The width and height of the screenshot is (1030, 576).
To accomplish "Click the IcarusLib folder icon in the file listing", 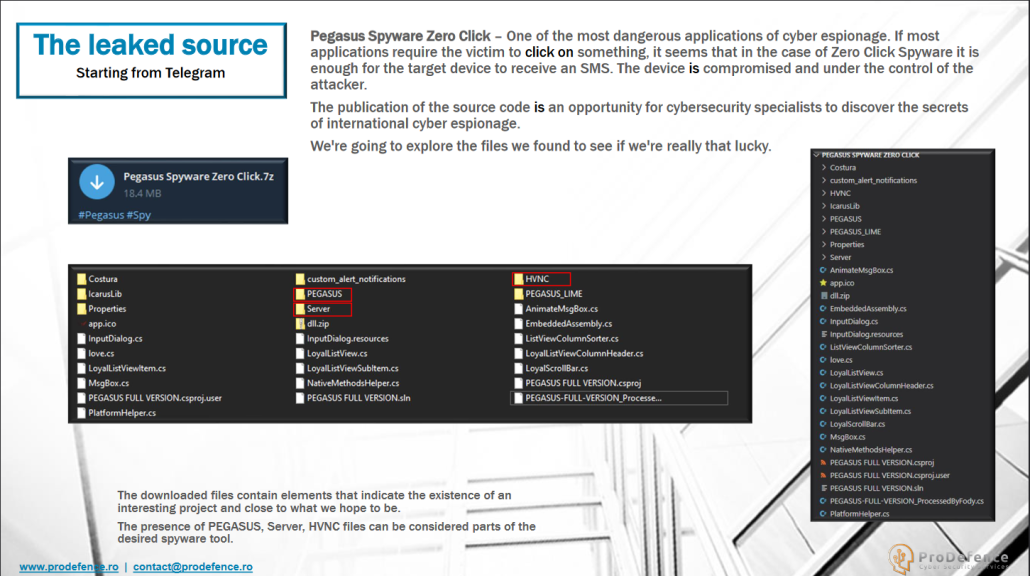I will click(x=81, y=294).
